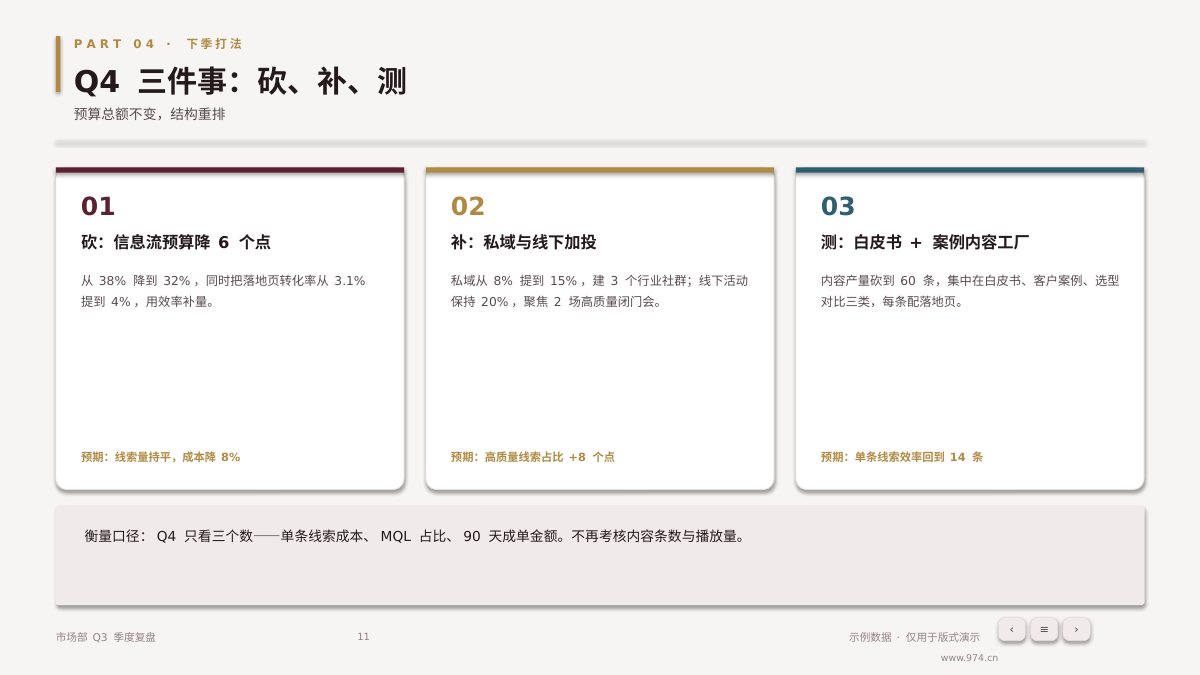Open slide list menu icon
Viewport: 1200px width, 675px height.
1044,629
